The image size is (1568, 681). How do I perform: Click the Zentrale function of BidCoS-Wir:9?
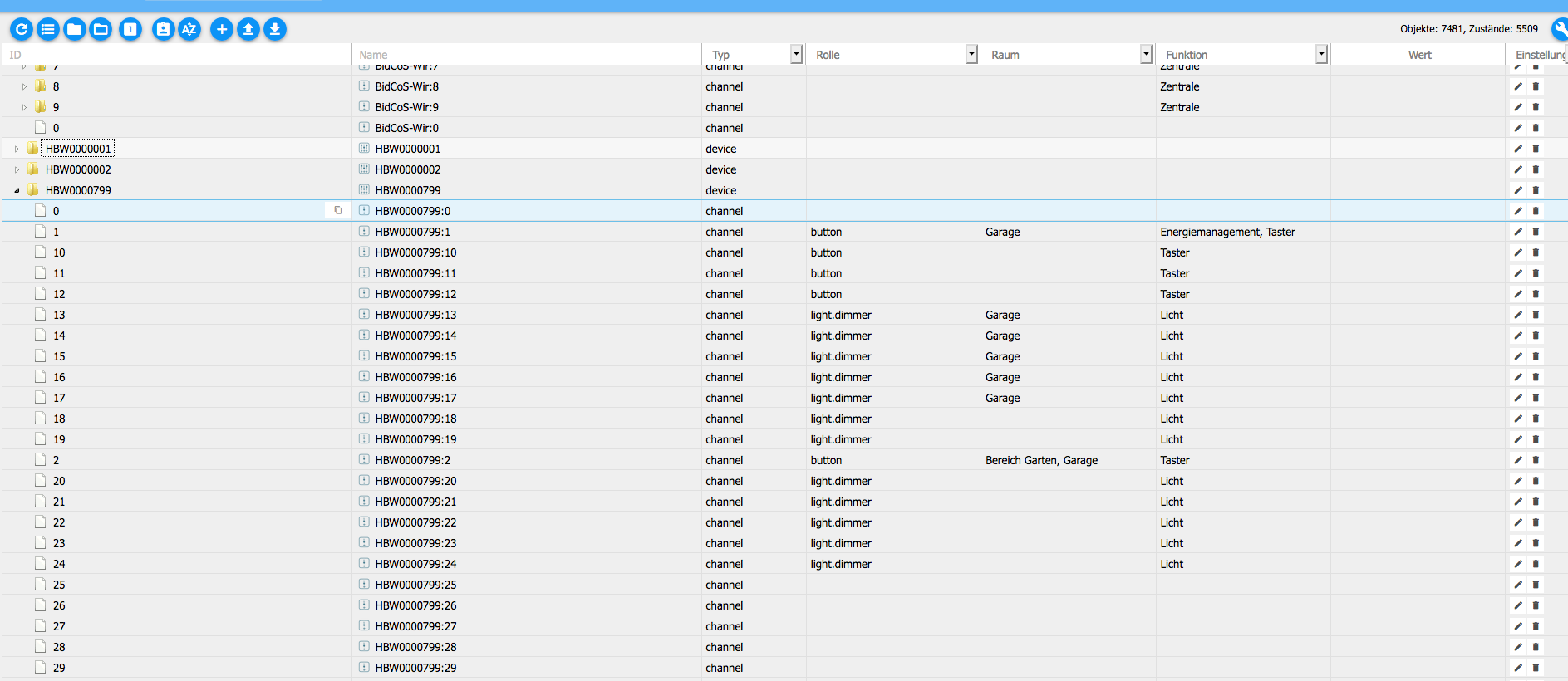[x=1179, y=107]
